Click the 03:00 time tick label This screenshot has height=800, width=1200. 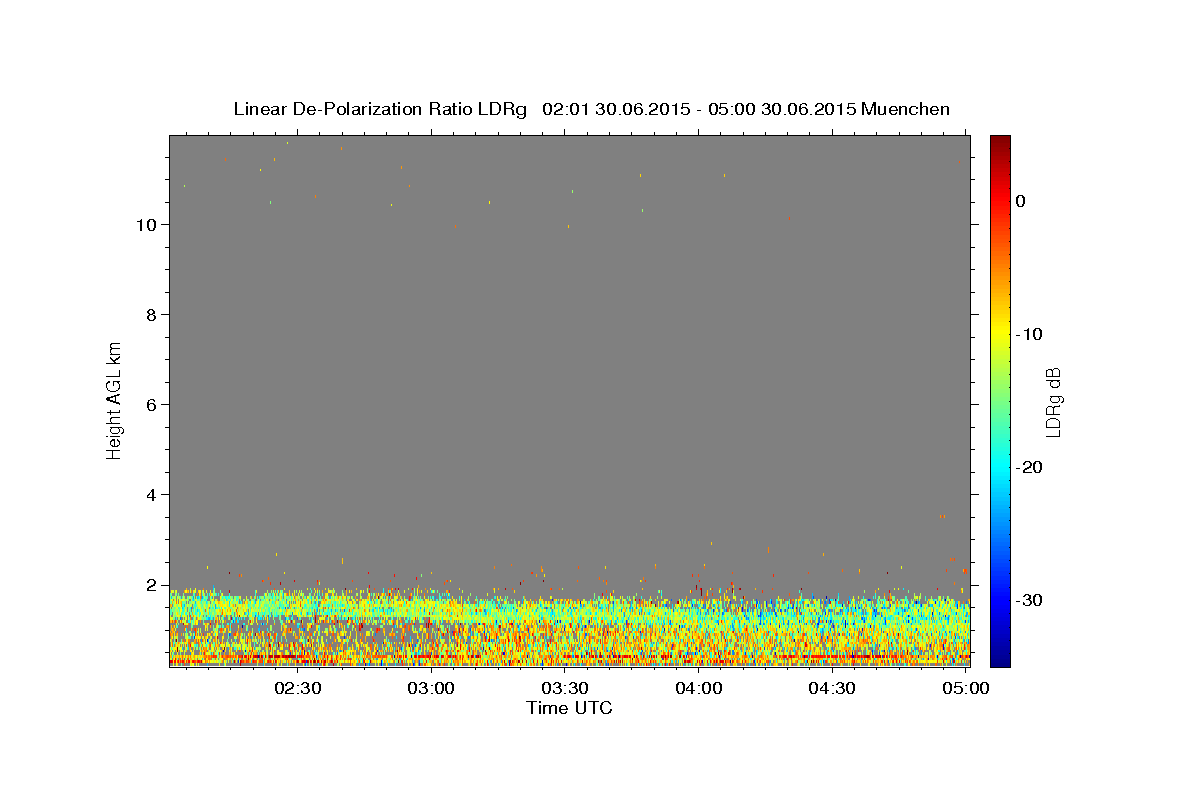[x=432, y=688]
